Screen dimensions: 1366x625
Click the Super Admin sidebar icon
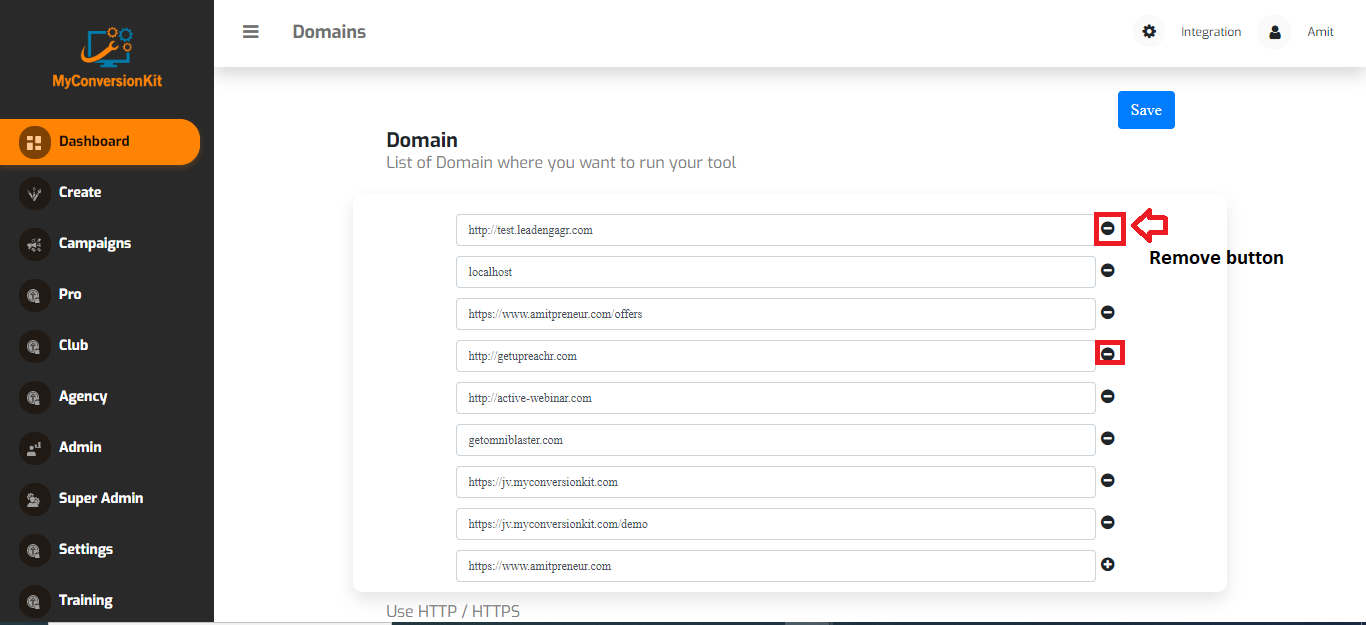click(35, 499)
